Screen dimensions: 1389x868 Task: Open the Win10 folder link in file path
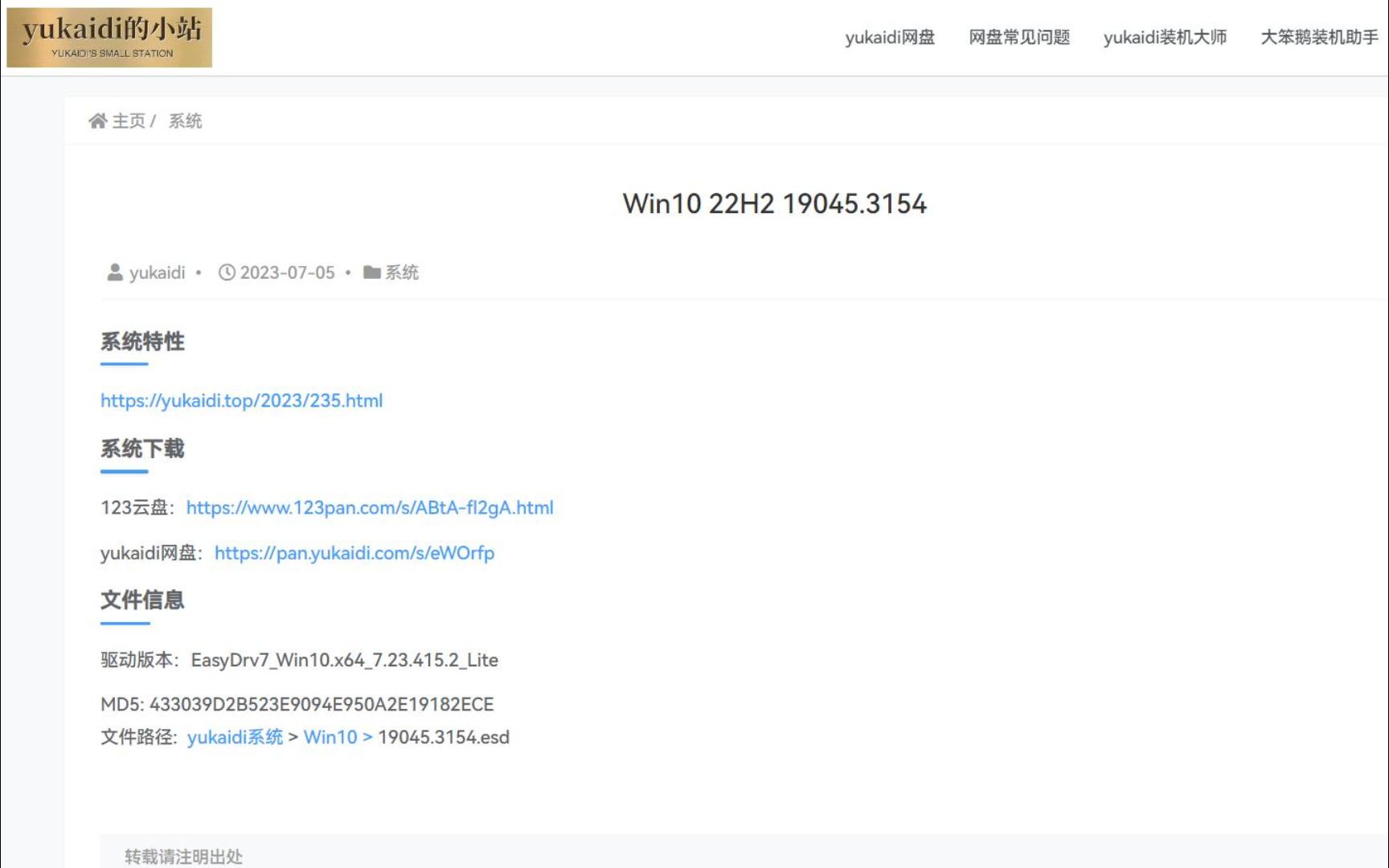coord(330,736)
